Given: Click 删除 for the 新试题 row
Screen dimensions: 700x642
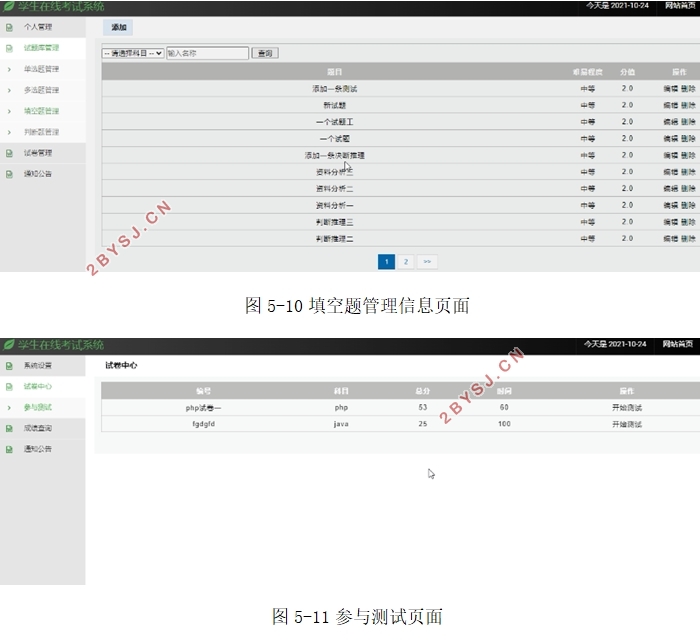Looking at the screenshot, I should click(x=688, y=105).
